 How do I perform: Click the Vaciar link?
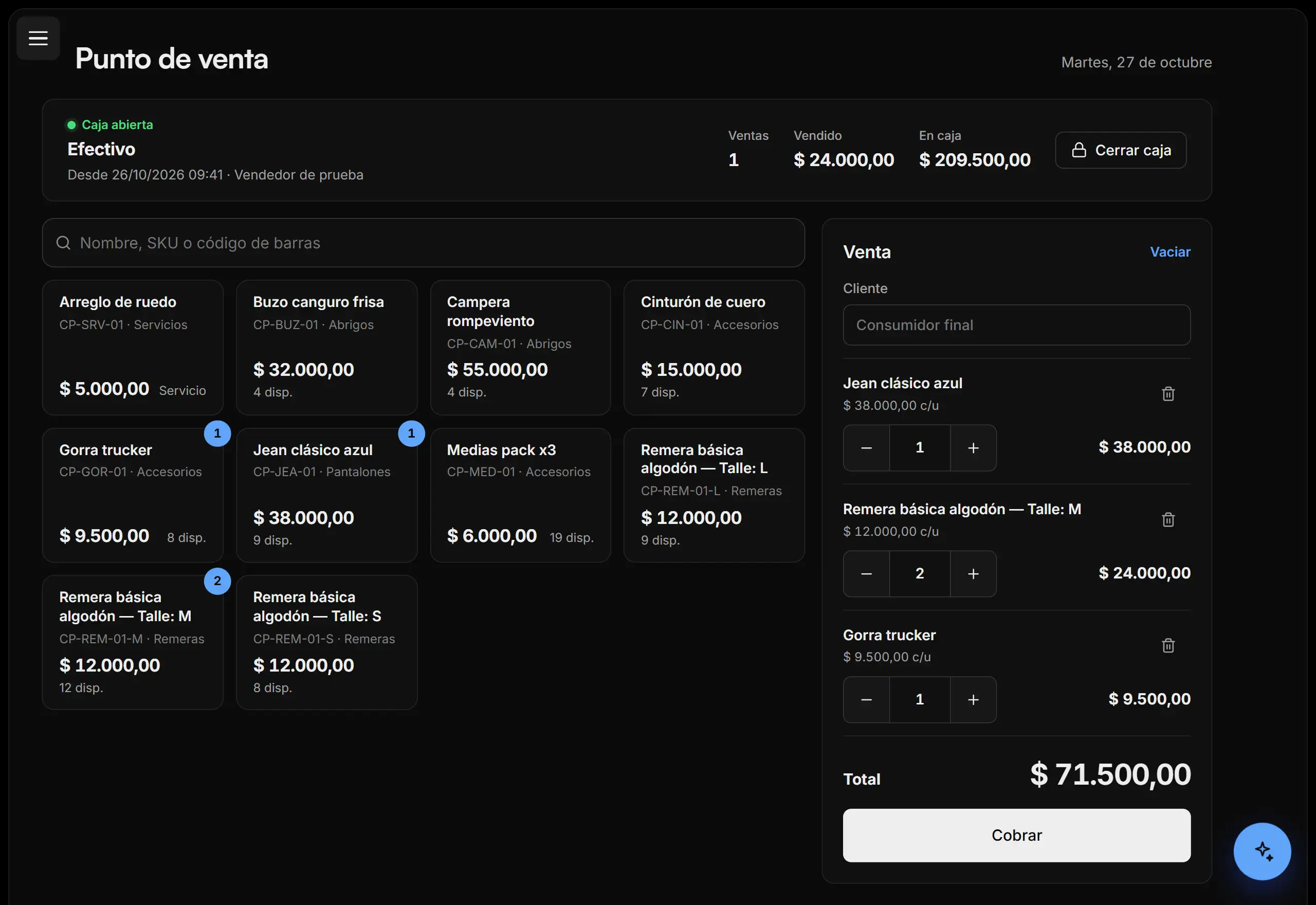click(1170, 252)
